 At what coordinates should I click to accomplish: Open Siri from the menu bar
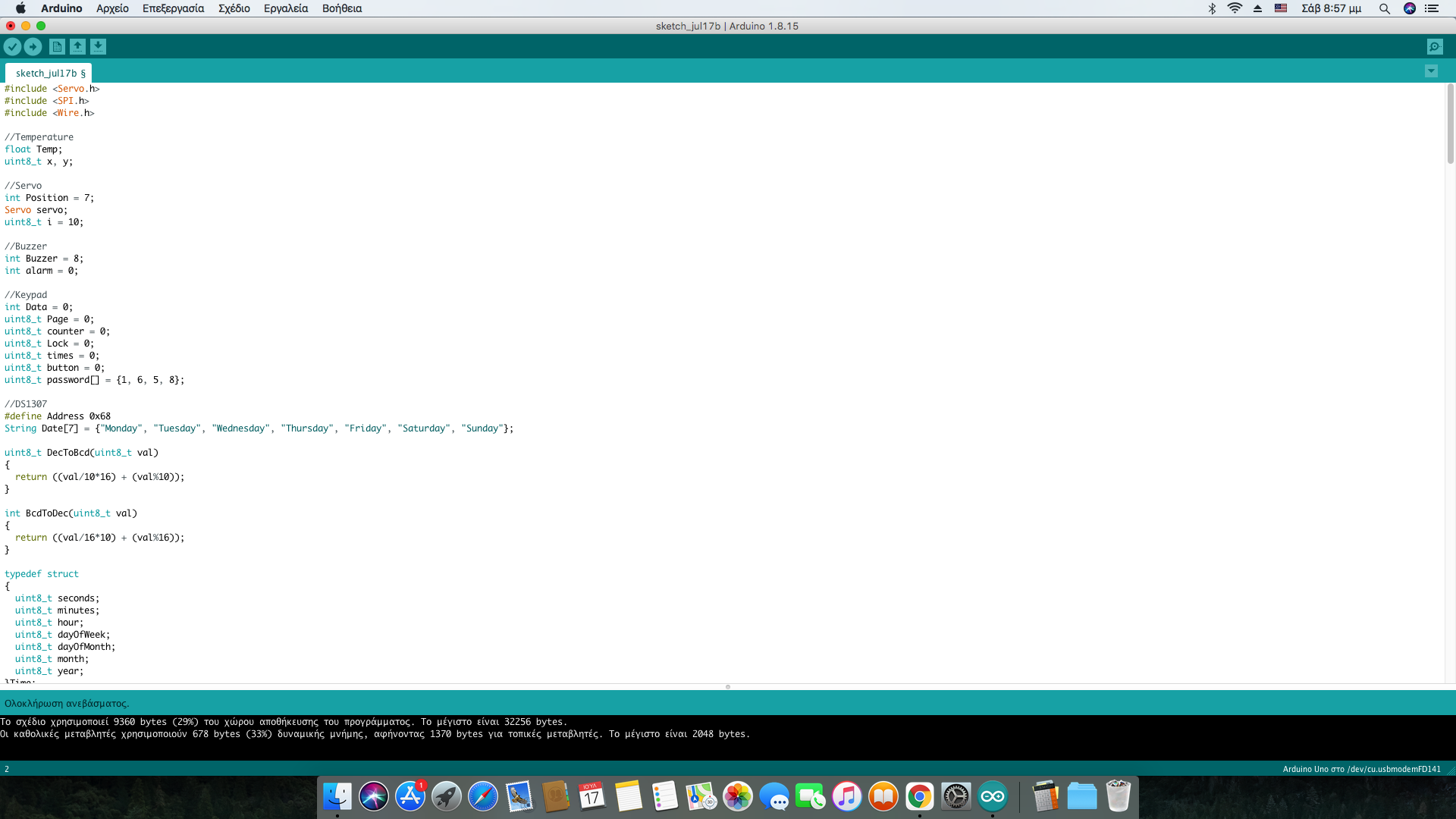pyautogui.click(x=1410, y=8)
